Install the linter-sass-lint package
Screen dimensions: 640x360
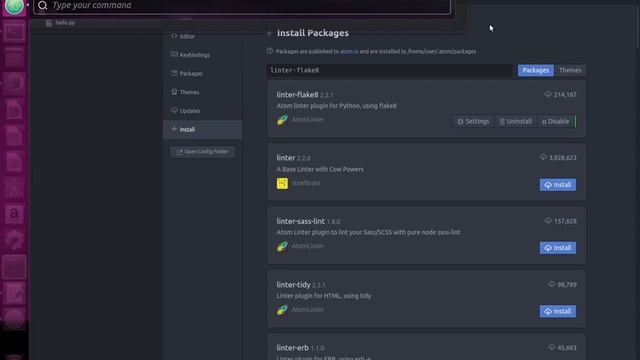pyautogui.click(x=558, y=248)
